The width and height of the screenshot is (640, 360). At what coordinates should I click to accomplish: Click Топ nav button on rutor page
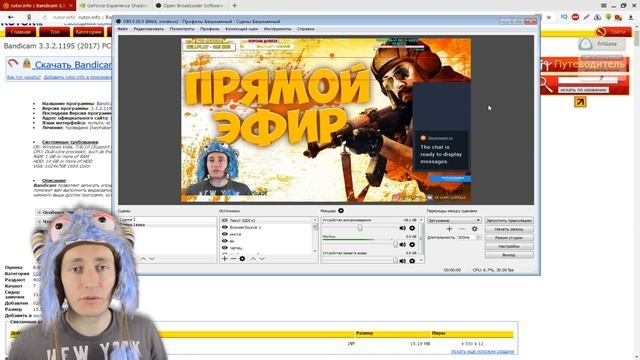(55, 32)
